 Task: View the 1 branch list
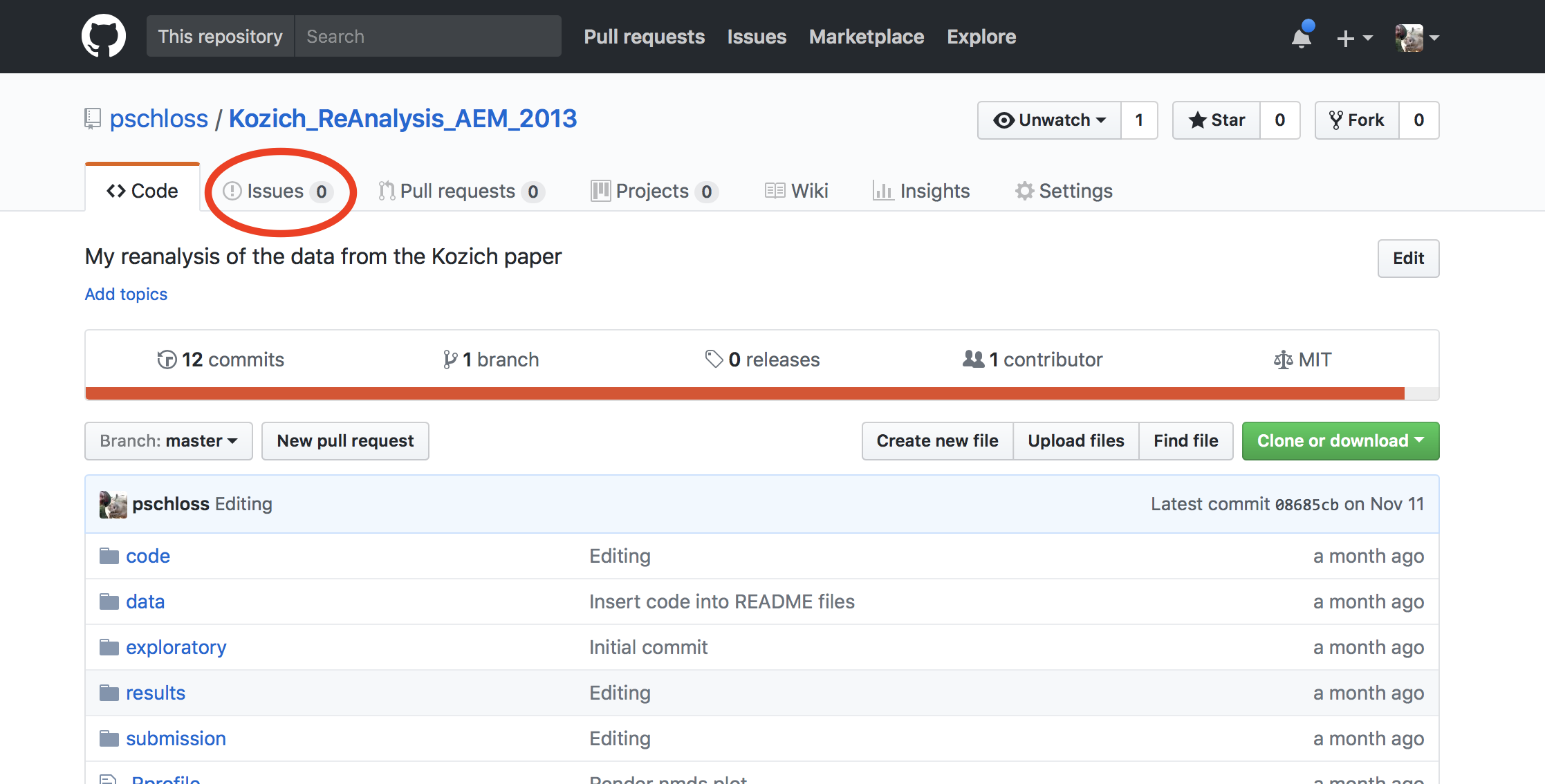point(490,360)
